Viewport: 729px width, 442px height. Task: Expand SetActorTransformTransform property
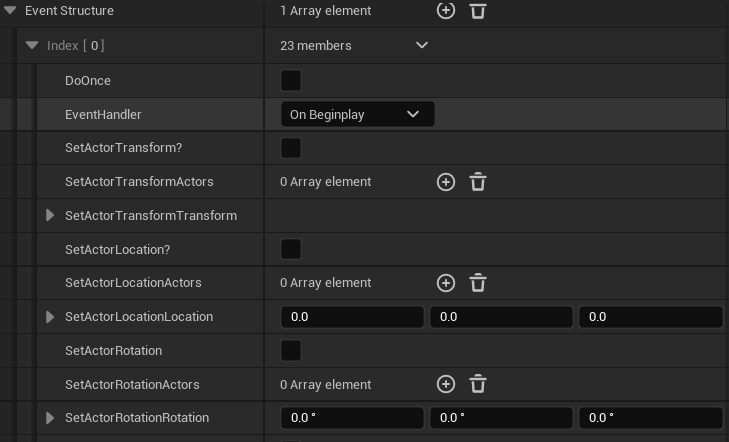tap(50, 216)
